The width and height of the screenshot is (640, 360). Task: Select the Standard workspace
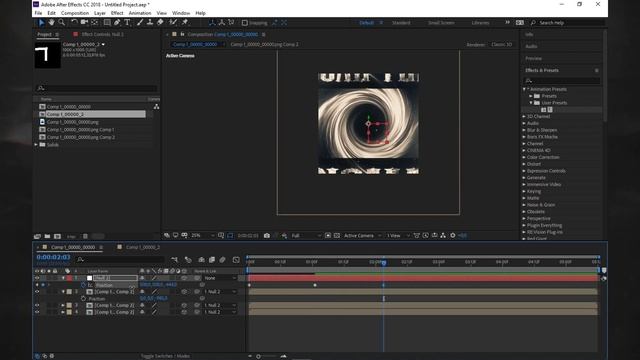401,23
